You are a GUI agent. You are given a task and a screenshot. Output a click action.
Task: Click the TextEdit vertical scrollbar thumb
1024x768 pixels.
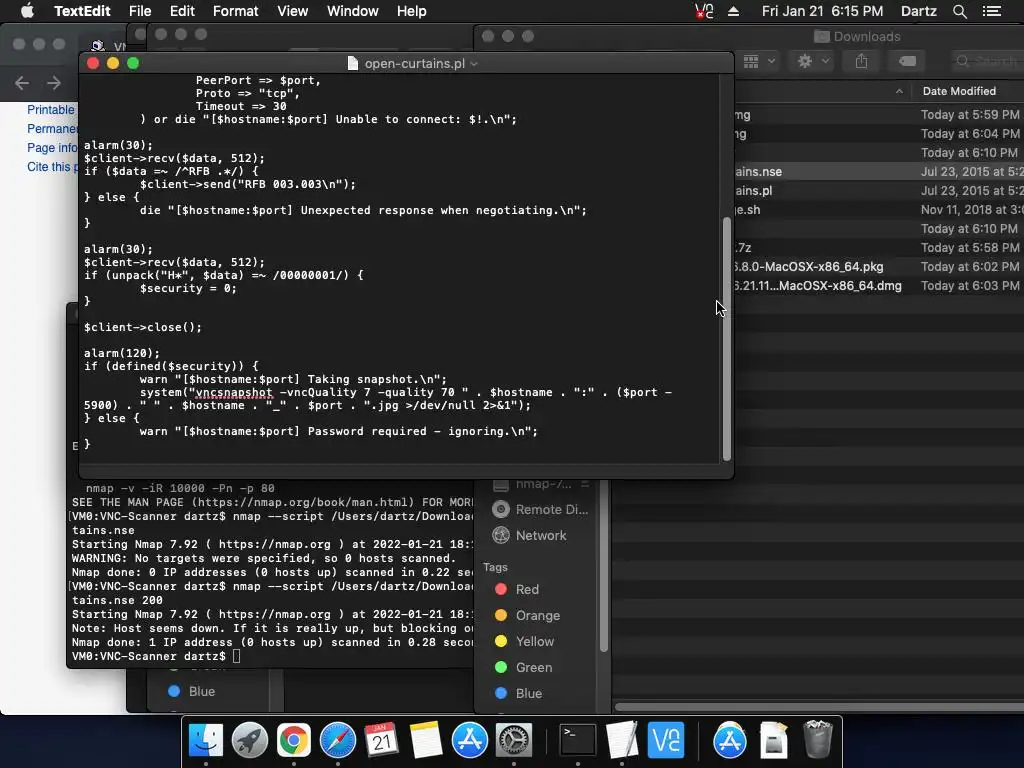(x=726, y=340)
